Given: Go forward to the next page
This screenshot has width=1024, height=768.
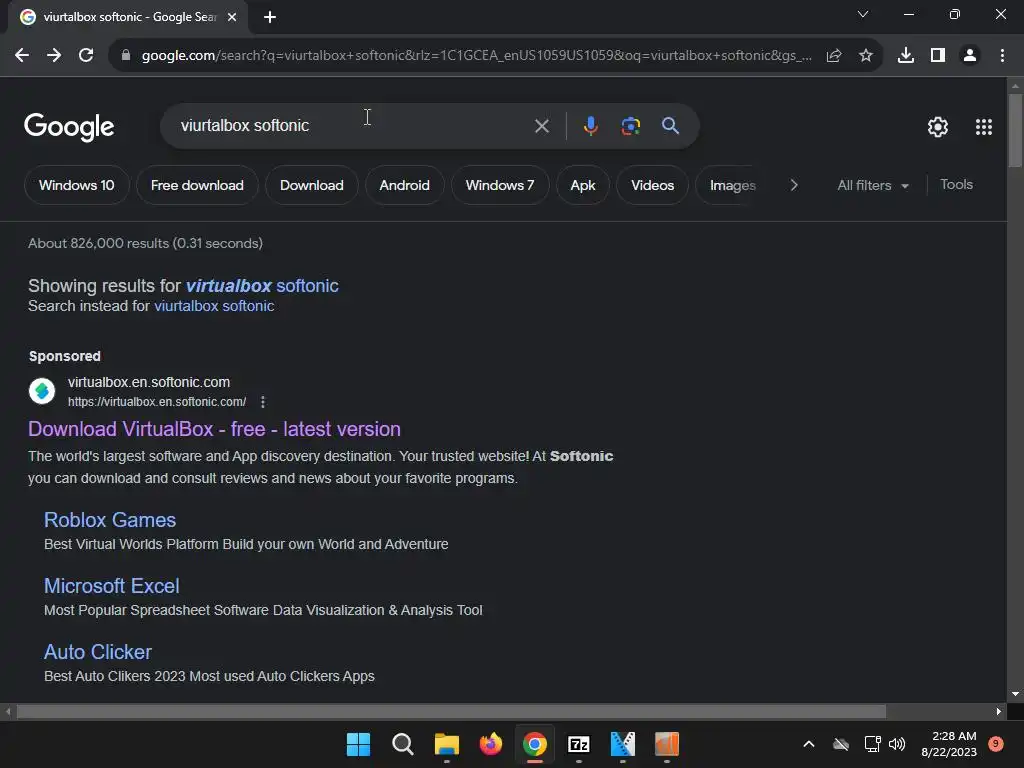Looking at the screenshot, I should pyautogui.click(x=54, y=56).
